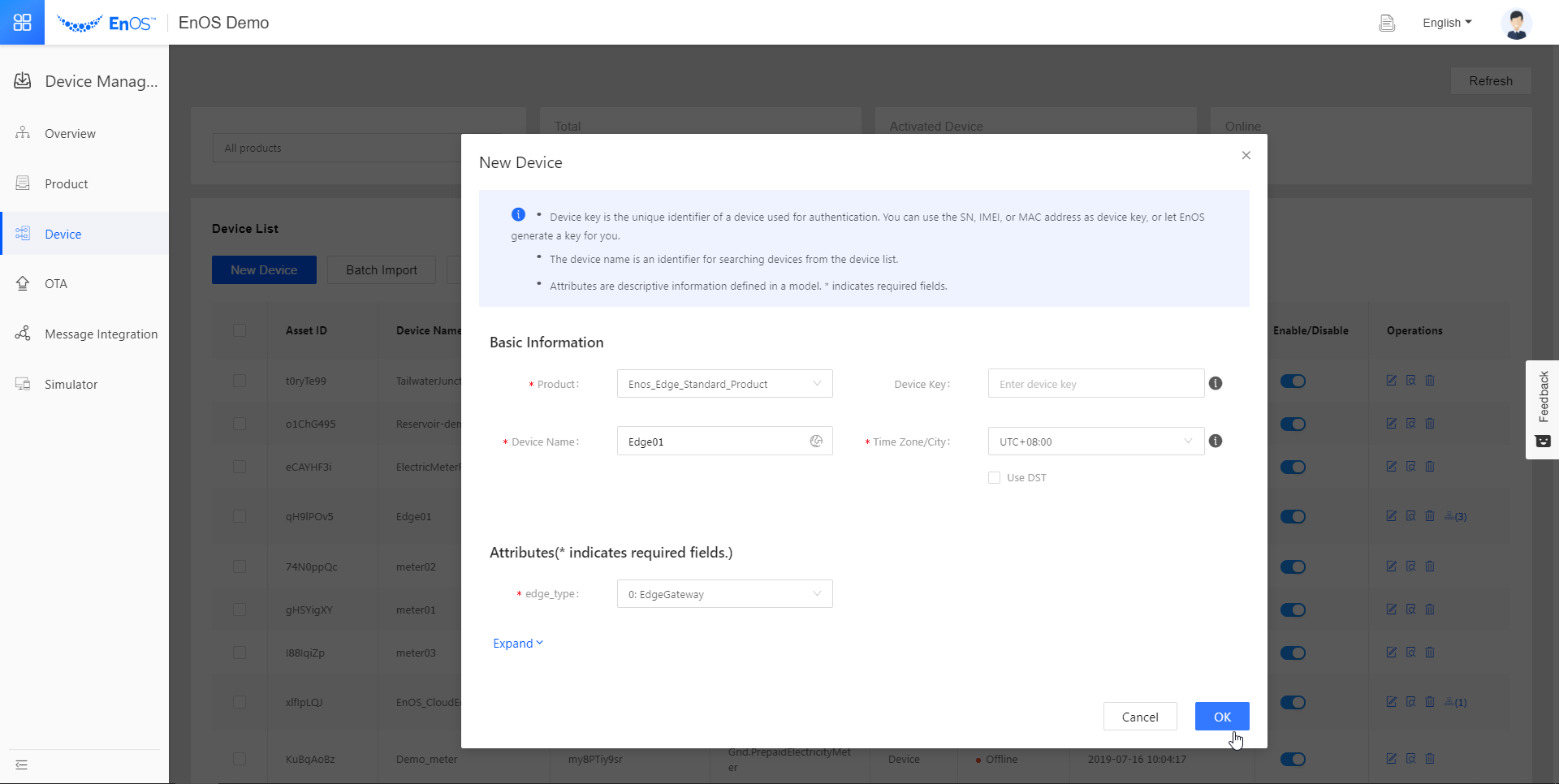Tick the checkbox for row t0ryTe99
This screenshot has height=784, width=1559.
(240, 381)
